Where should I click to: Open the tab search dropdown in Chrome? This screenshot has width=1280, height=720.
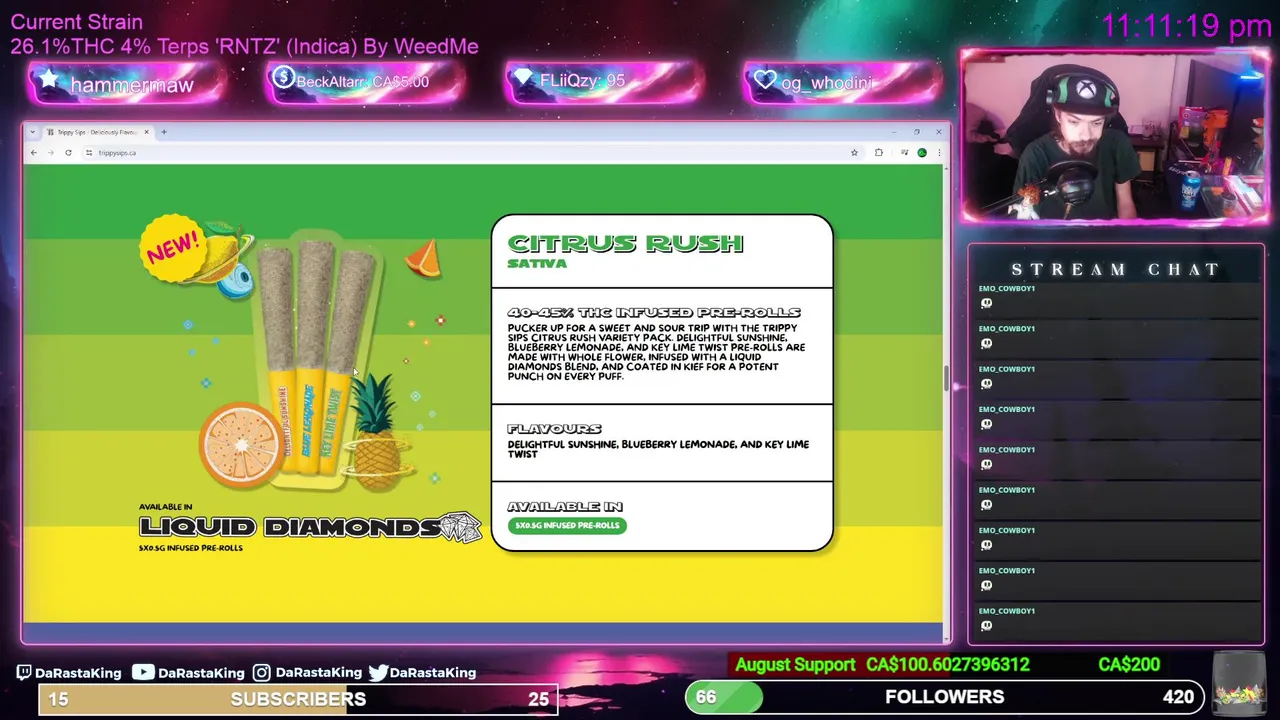tap(33, 132)
